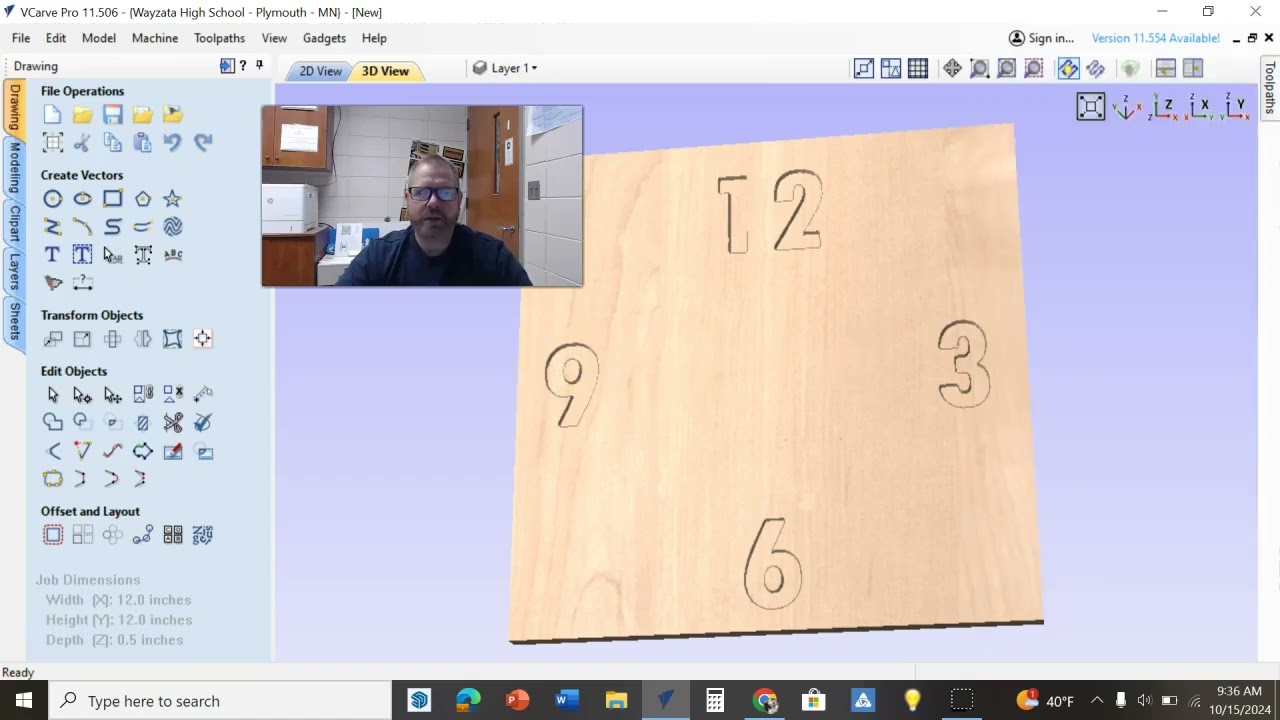Click the Windows search box in taskbar
Screen dimensions: 1280x720
tap(220, 700)
